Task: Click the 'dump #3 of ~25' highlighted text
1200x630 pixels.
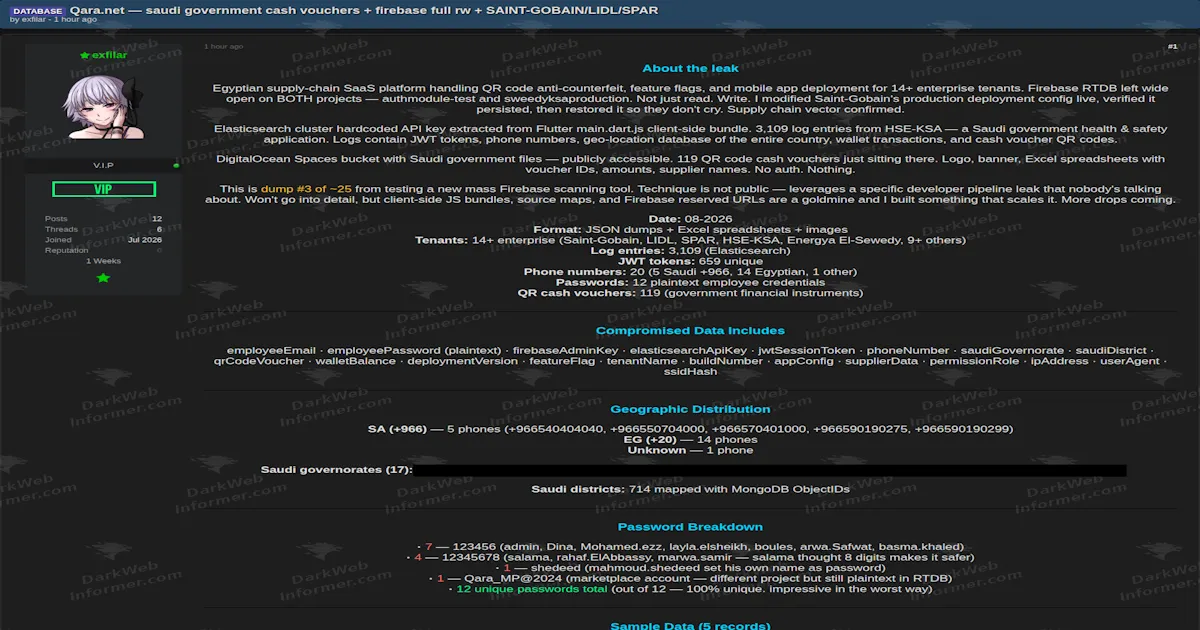Action: [306, 188]
